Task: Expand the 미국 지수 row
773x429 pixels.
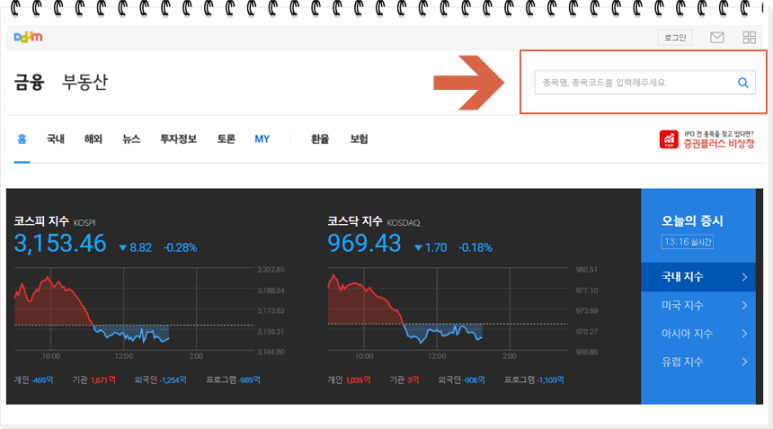Action: pyautogui.click(x=704, y=305)
